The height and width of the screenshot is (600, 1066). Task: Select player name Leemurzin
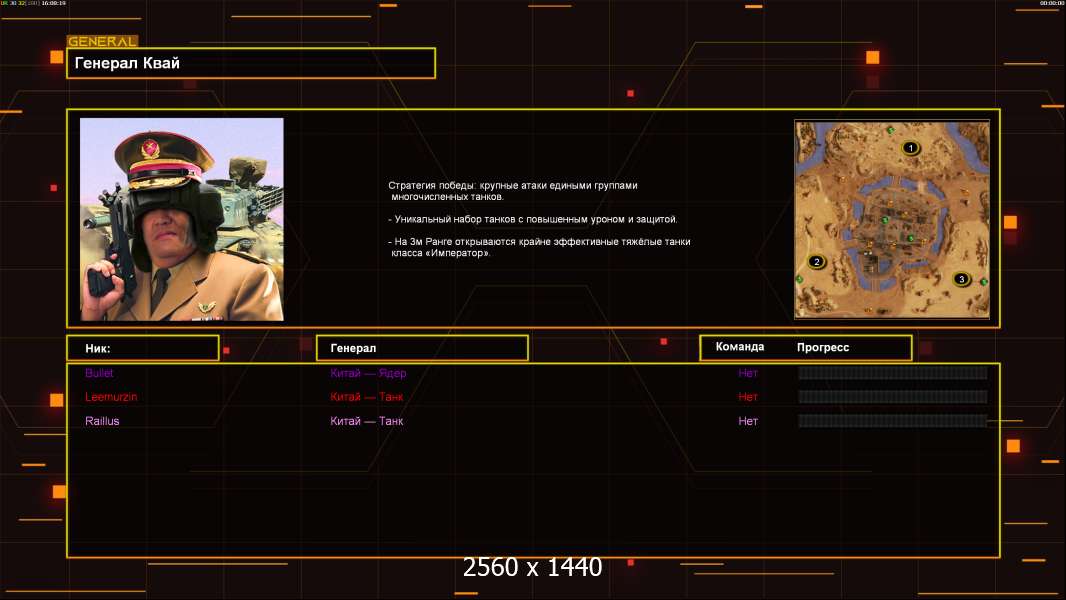[111, 397]
